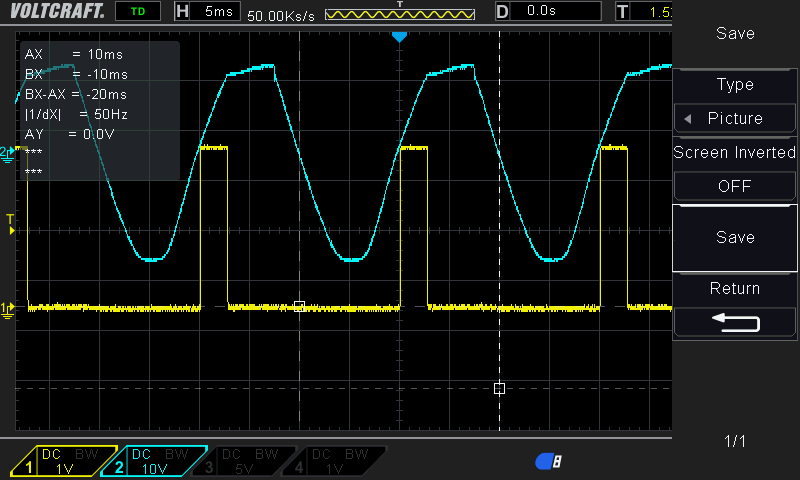This screenshot has width=800, height=480.
Task: Toggle Screen Inverted OFF setting
Action: click(x=735, y=185)
